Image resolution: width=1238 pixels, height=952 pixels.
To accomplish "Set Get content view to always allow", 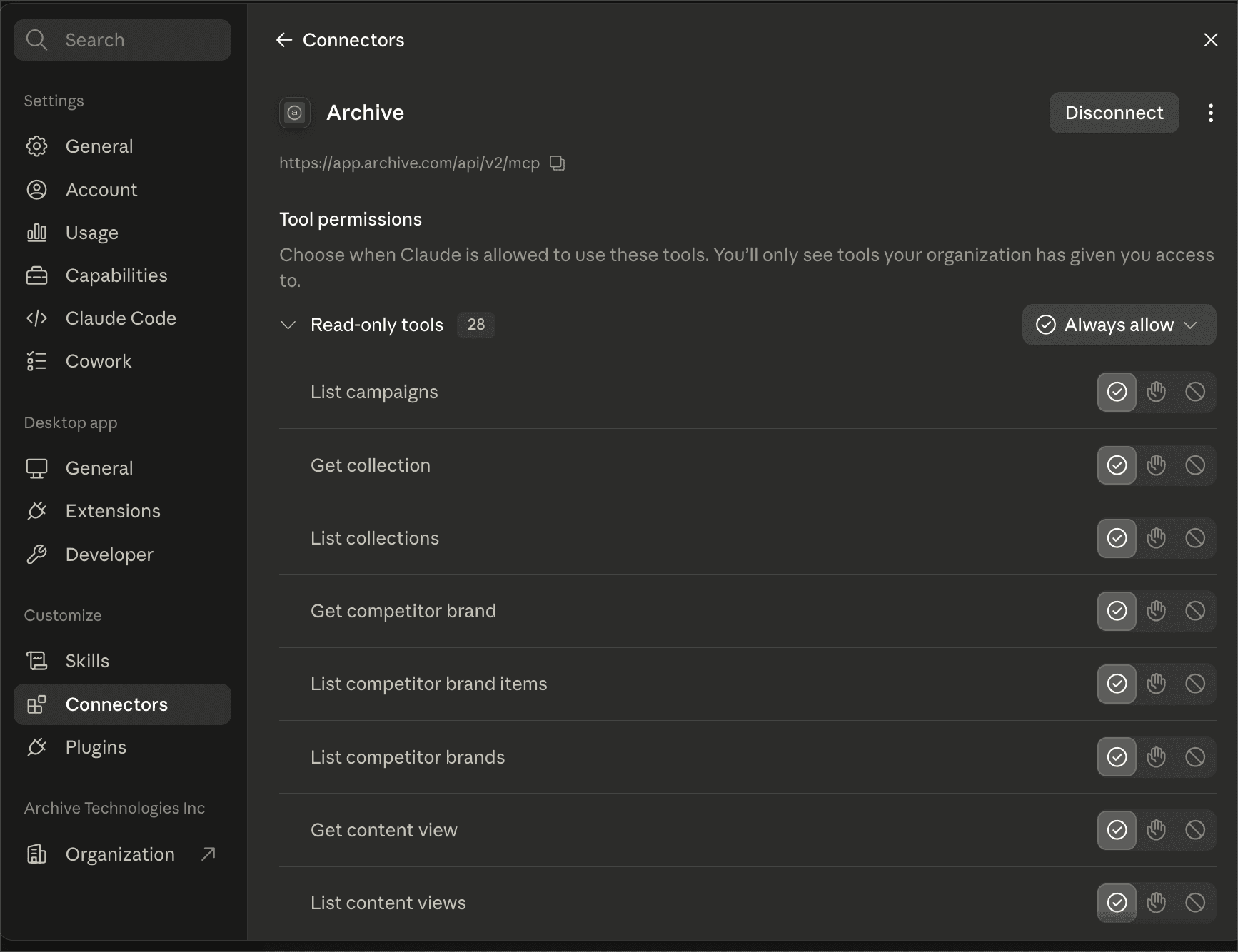I will tap(1117, 830).
